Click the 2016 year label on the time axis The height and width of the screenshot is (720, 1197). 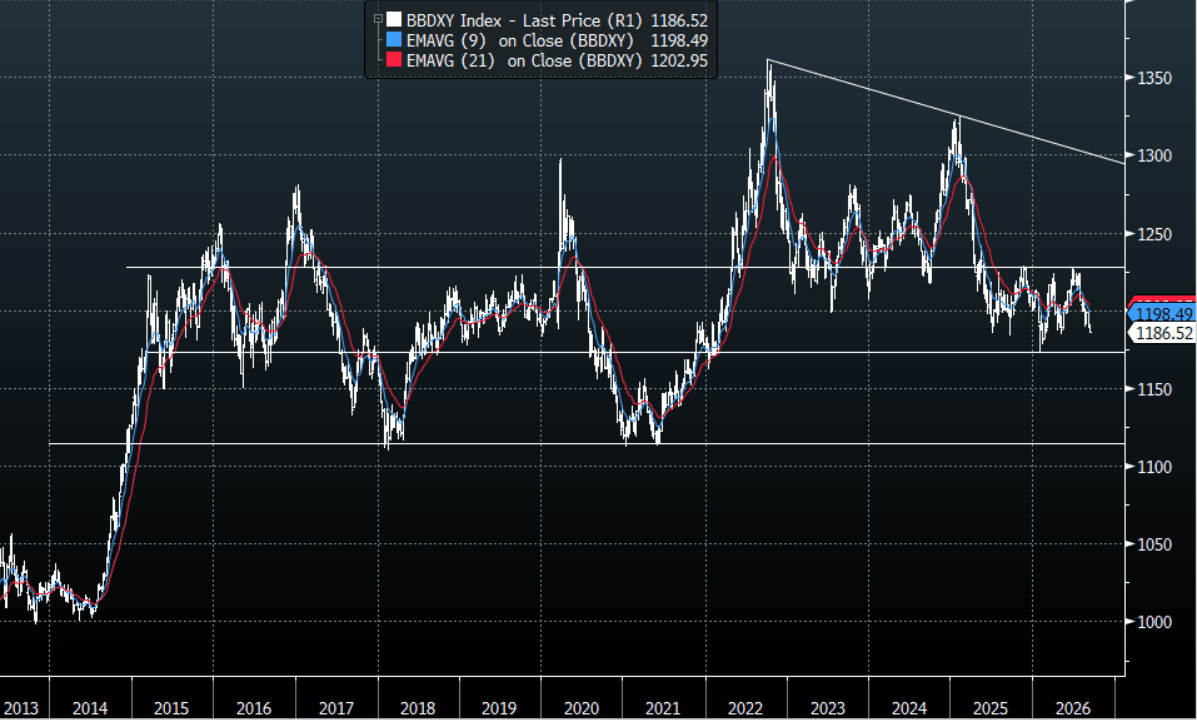[x=253, y=709]
